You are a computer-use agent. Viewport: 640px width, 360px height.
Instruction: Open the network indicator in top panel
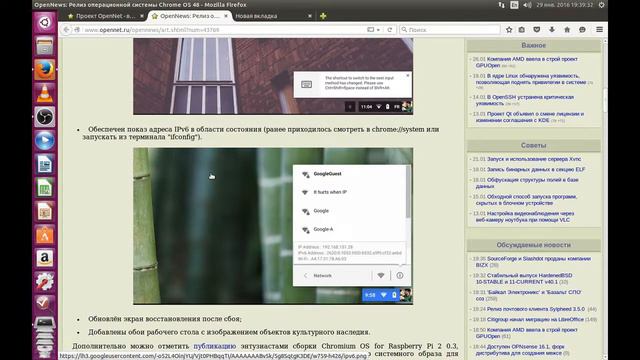pos(501,5)
